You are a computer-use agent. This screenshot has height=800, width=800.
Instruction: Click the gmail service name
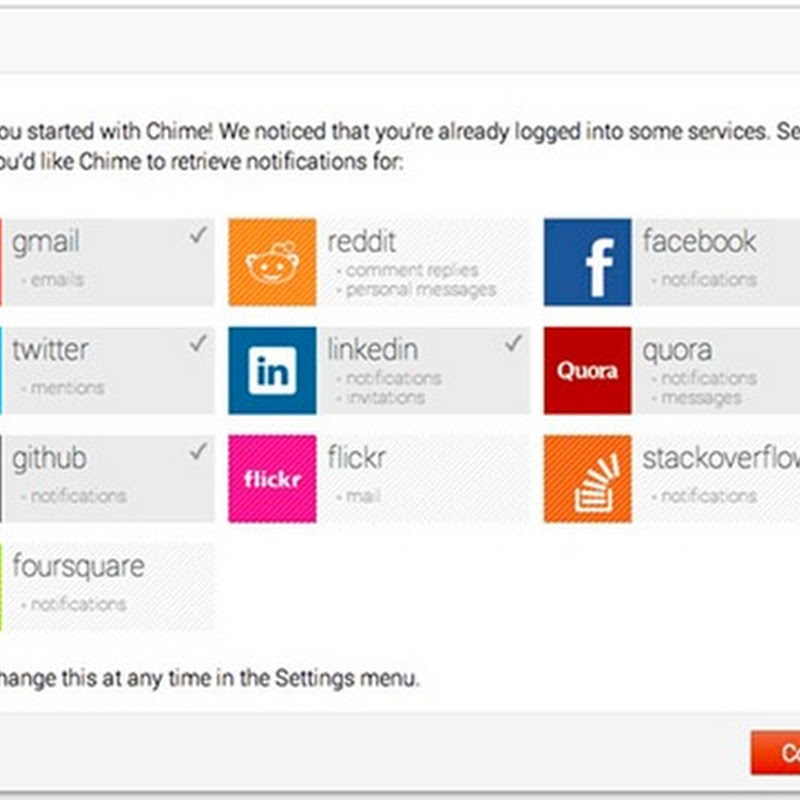coord(46,242)
